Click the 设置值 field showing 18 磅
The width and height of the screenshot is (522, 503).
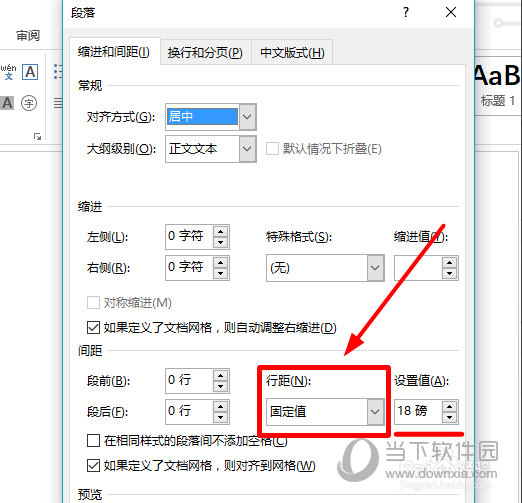(x=419, y=411)
